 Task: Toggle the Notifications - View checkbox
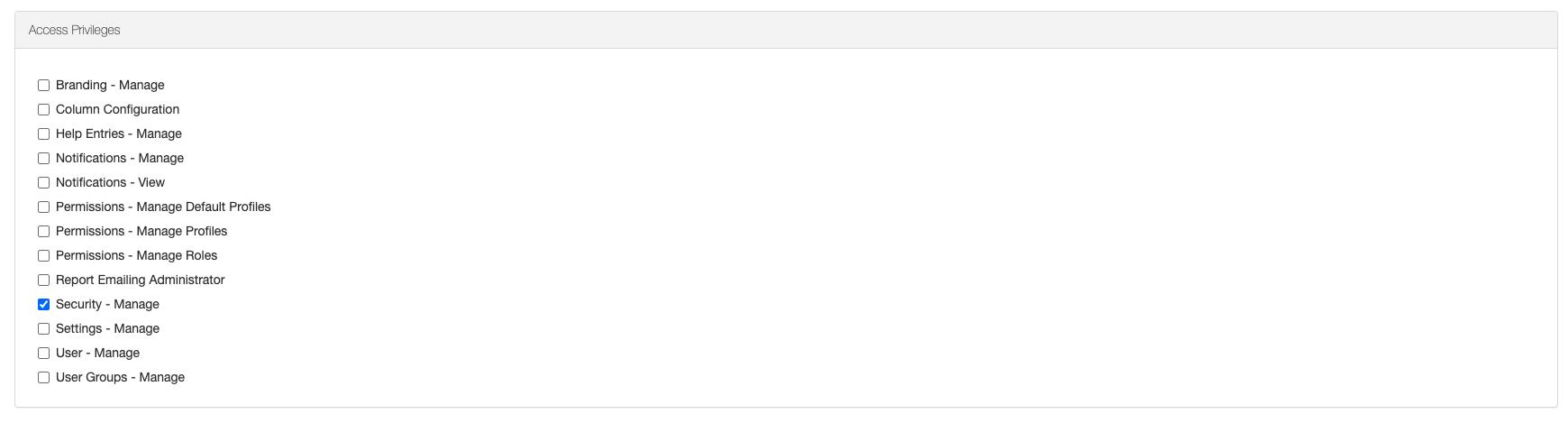click(43, 183)
